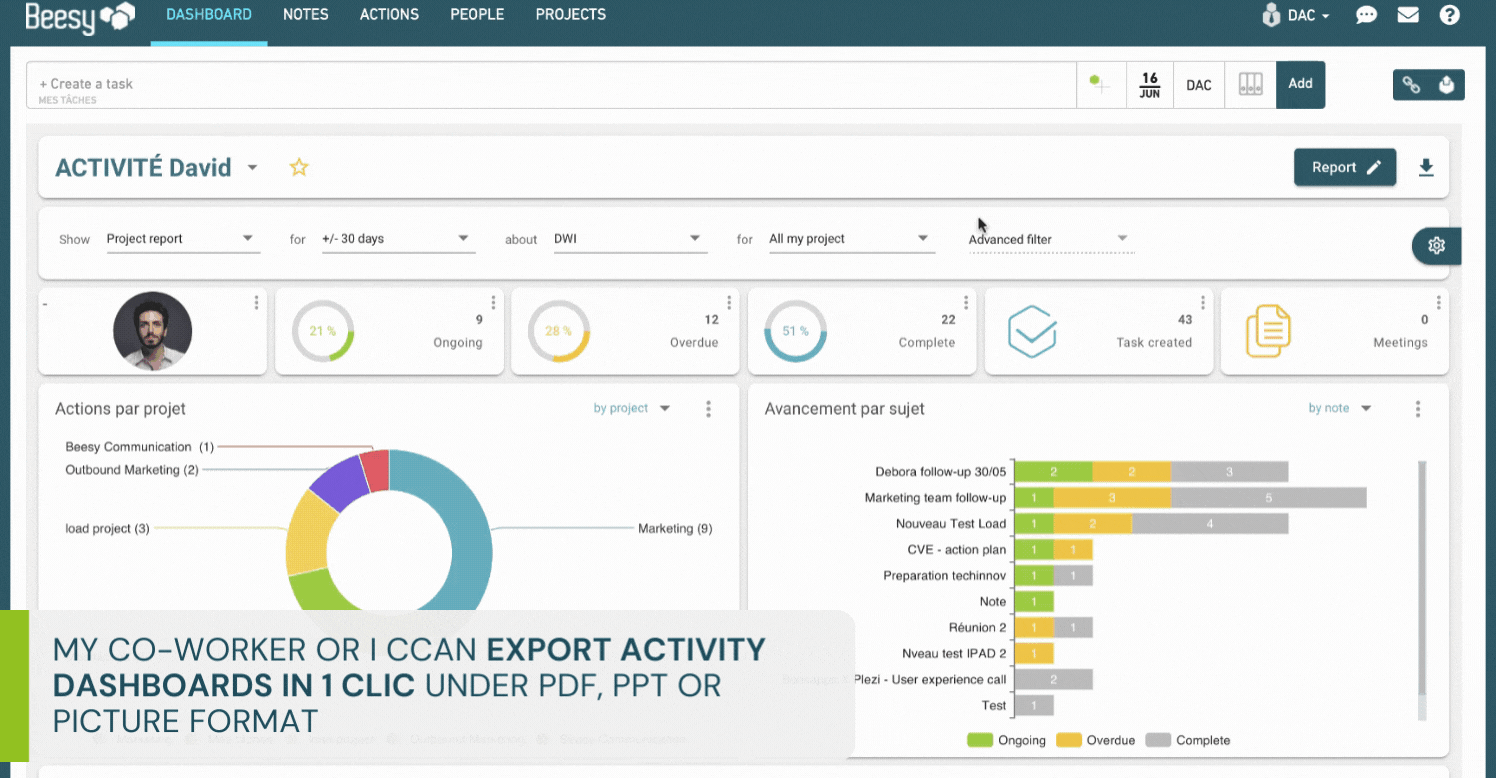Open the DWI about dropdown
This screenshot has width=1496, height=778.
[630, 239]
